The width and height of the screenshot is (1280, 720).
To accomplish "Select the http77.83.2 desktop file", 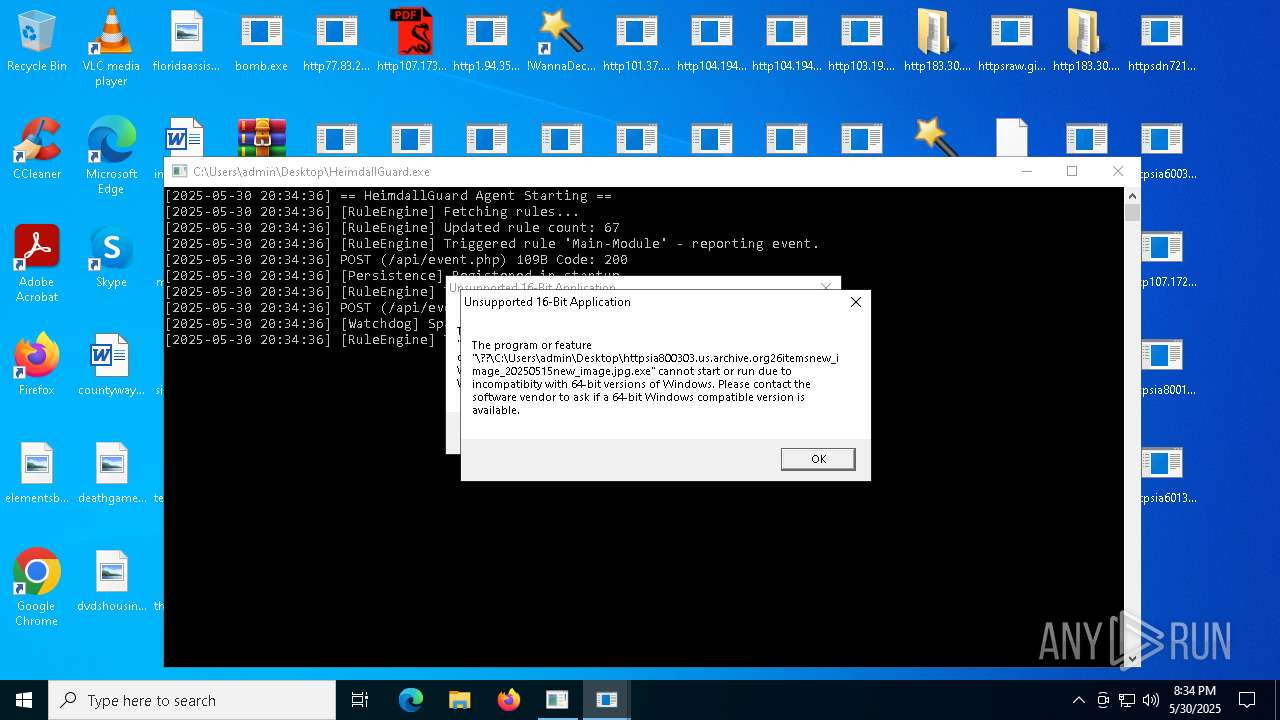I will 336,42.
